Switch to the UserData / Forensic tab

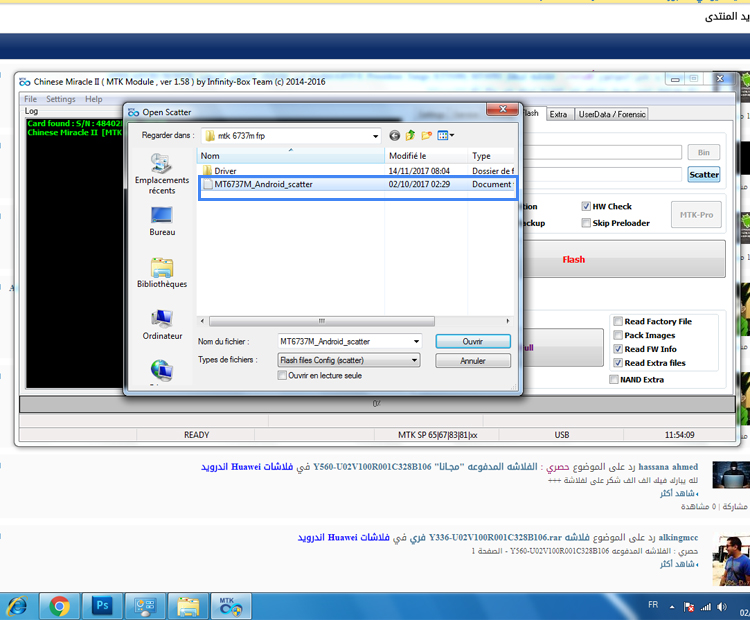click(x=612, y=114)
